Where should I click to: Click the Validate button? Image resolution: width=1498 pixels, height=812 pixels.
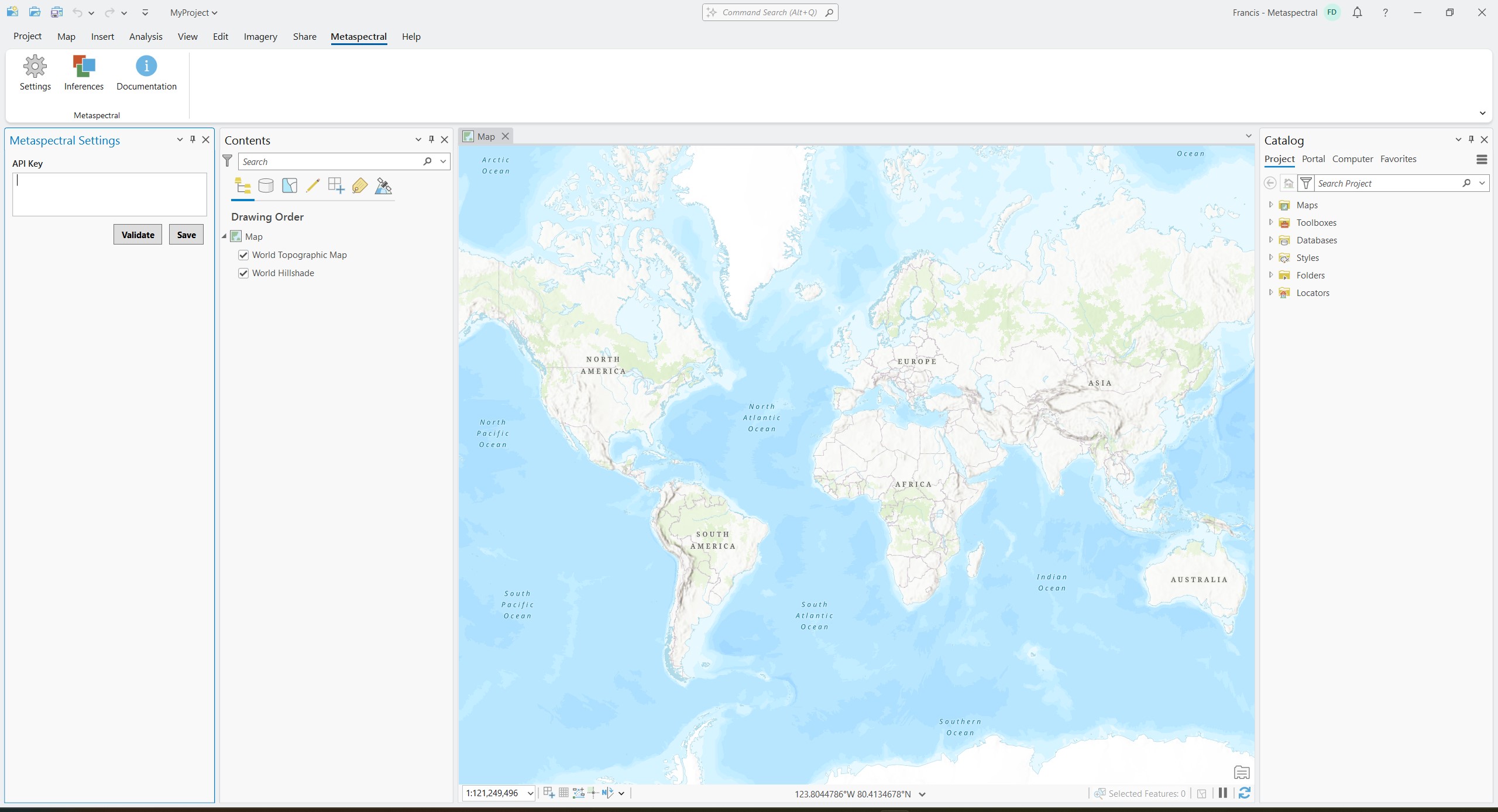click(138, 235)
